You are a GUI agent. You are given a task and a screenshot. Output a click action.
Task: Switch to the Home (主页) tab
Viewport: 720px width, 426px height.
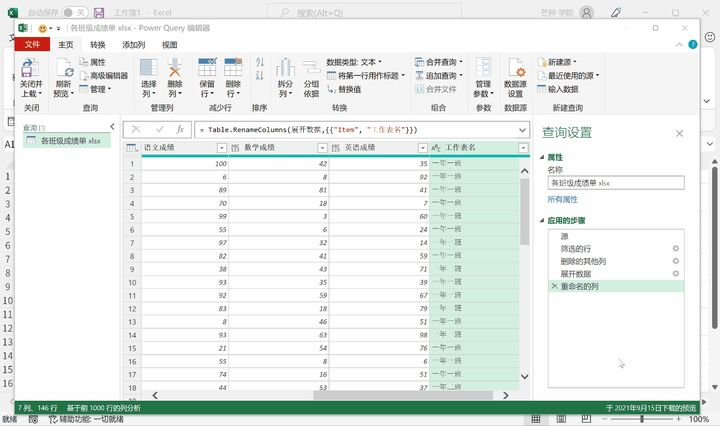click(x=66, y=45)
